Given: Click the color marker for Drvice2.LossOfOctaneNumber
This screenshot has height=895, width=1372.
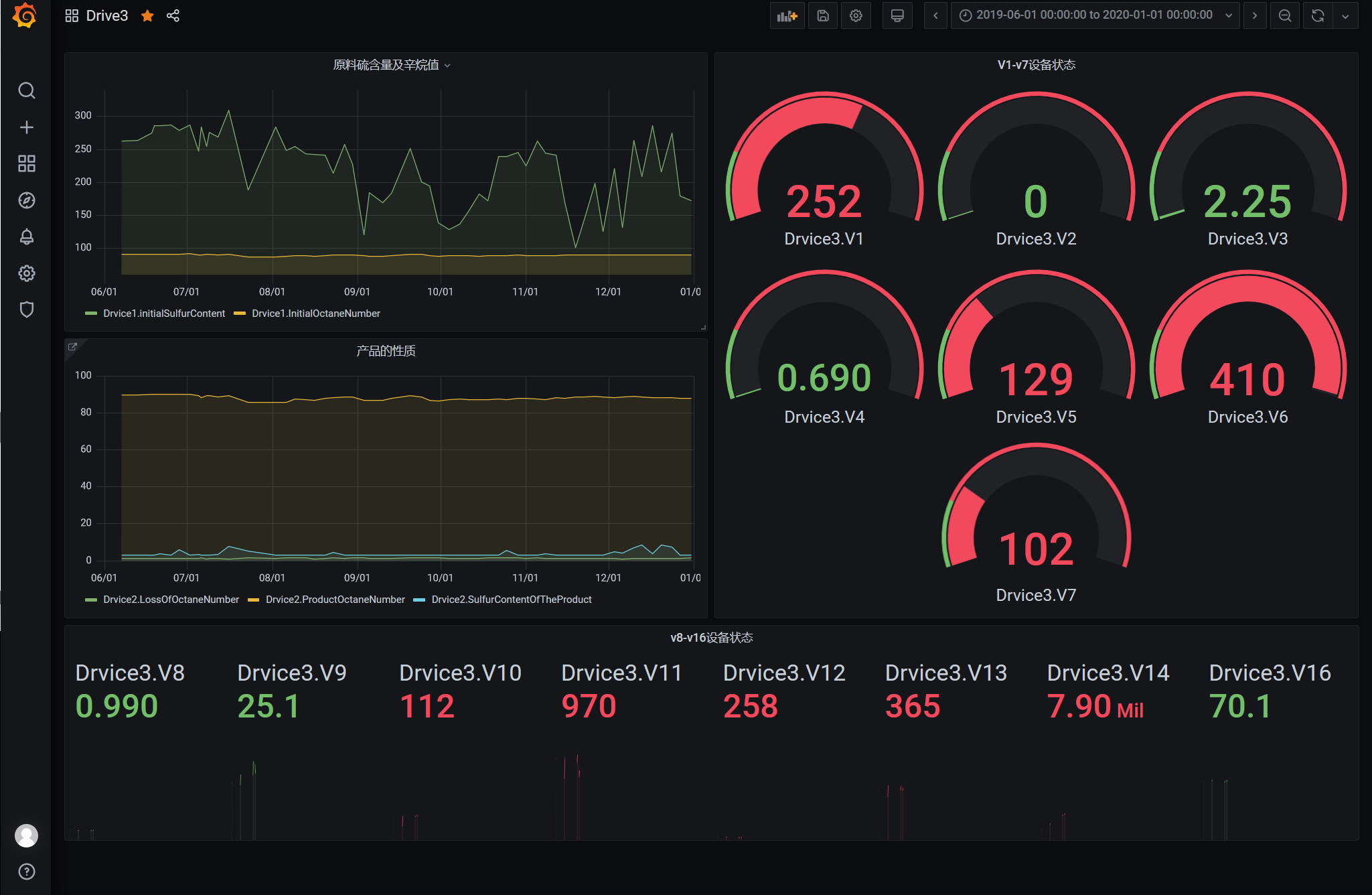Looking at the screenshot, I should point(90,599).
